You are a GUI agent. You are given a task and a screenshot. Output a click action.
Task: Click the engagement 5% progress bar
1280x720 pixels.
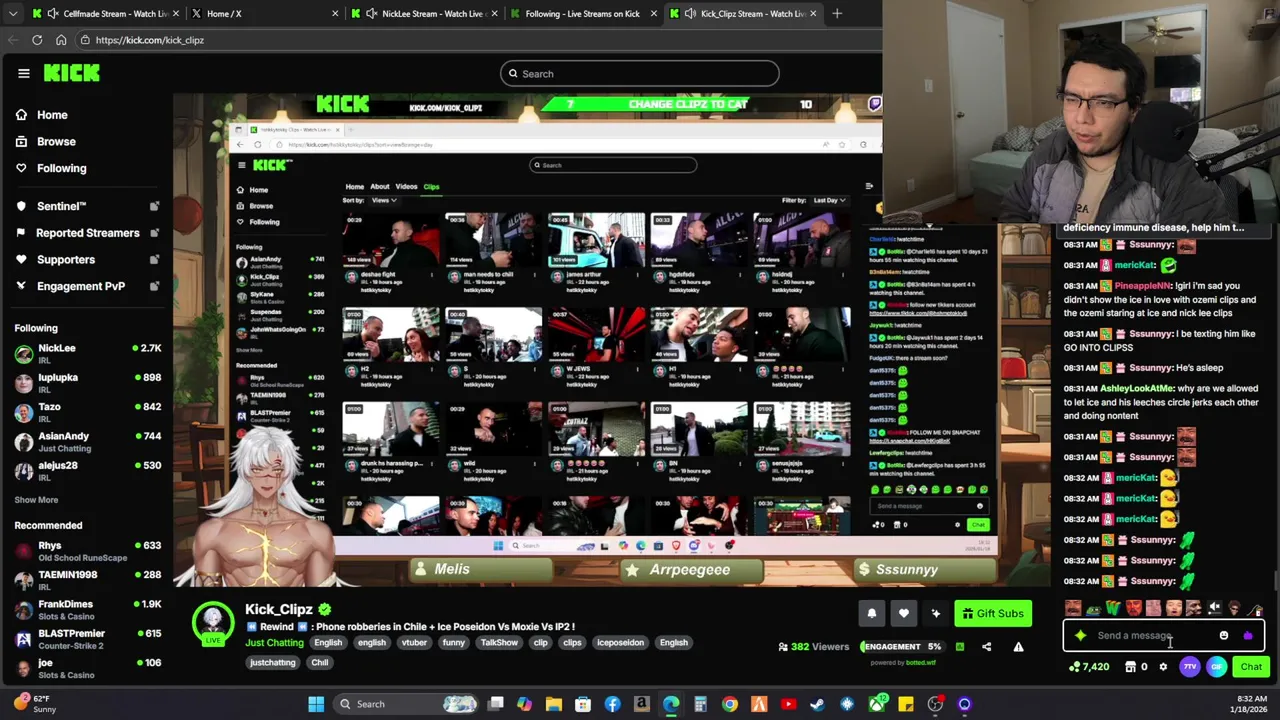(902, 647)
